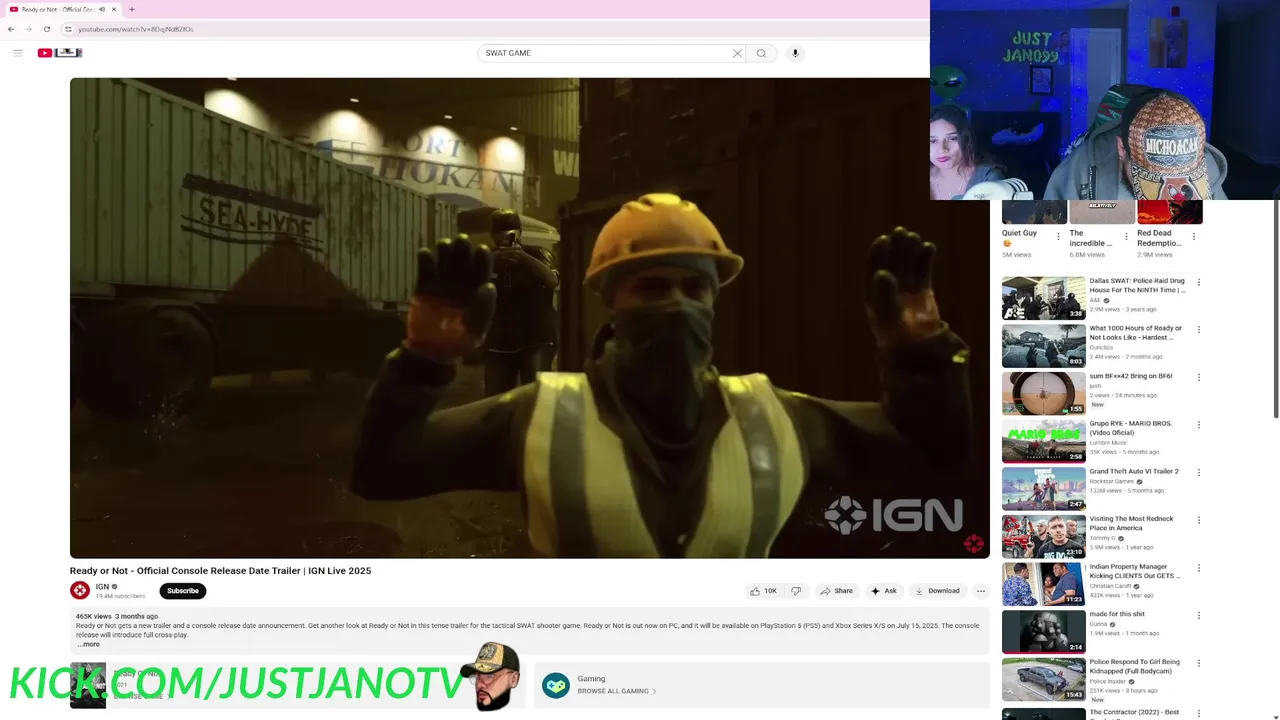Open the YouTube hamburger guide menu
1280x720 pixels.
coord(18,53)
